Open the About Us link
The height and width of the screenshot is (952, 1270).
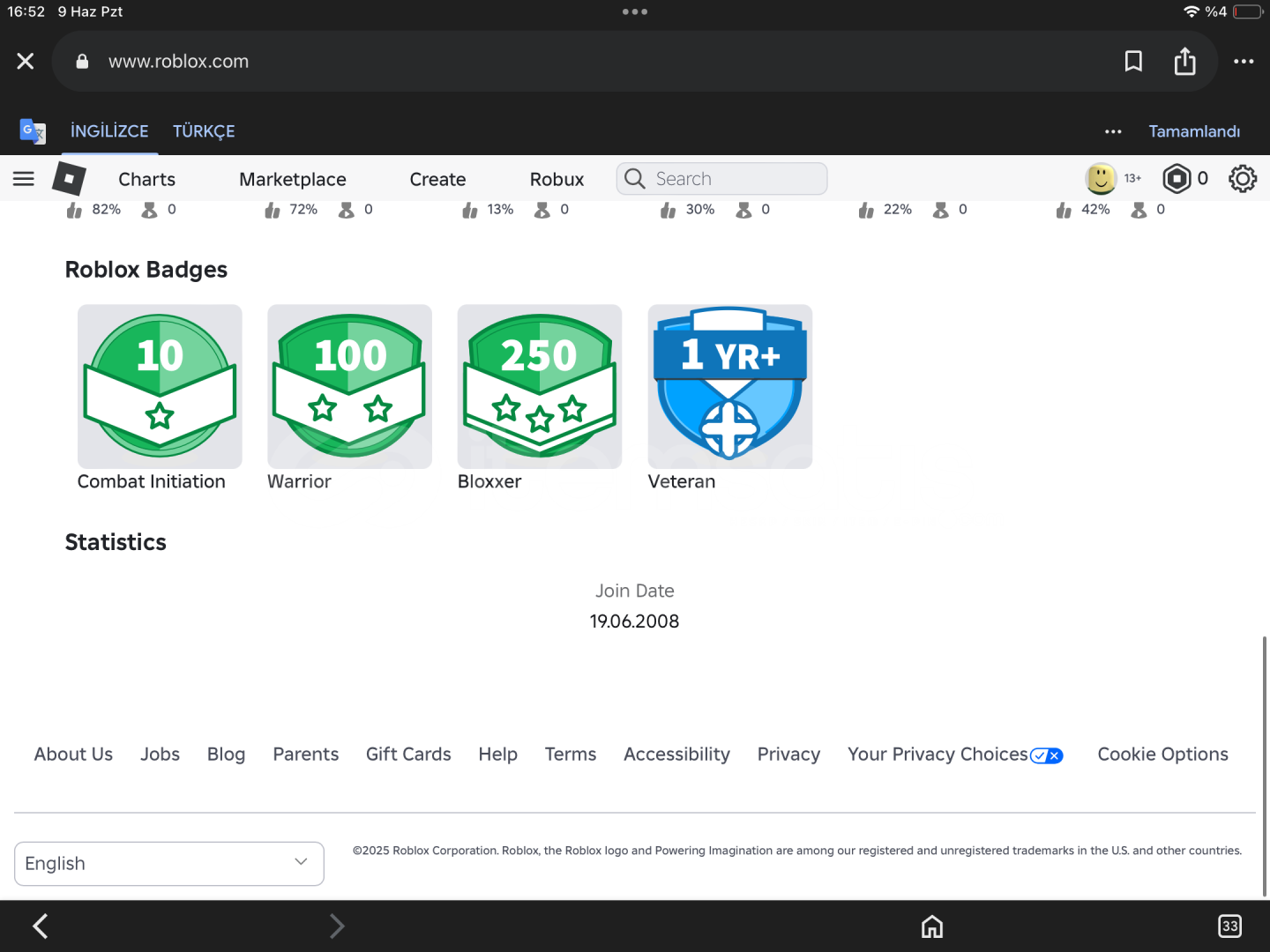click(x=73, y=755)
